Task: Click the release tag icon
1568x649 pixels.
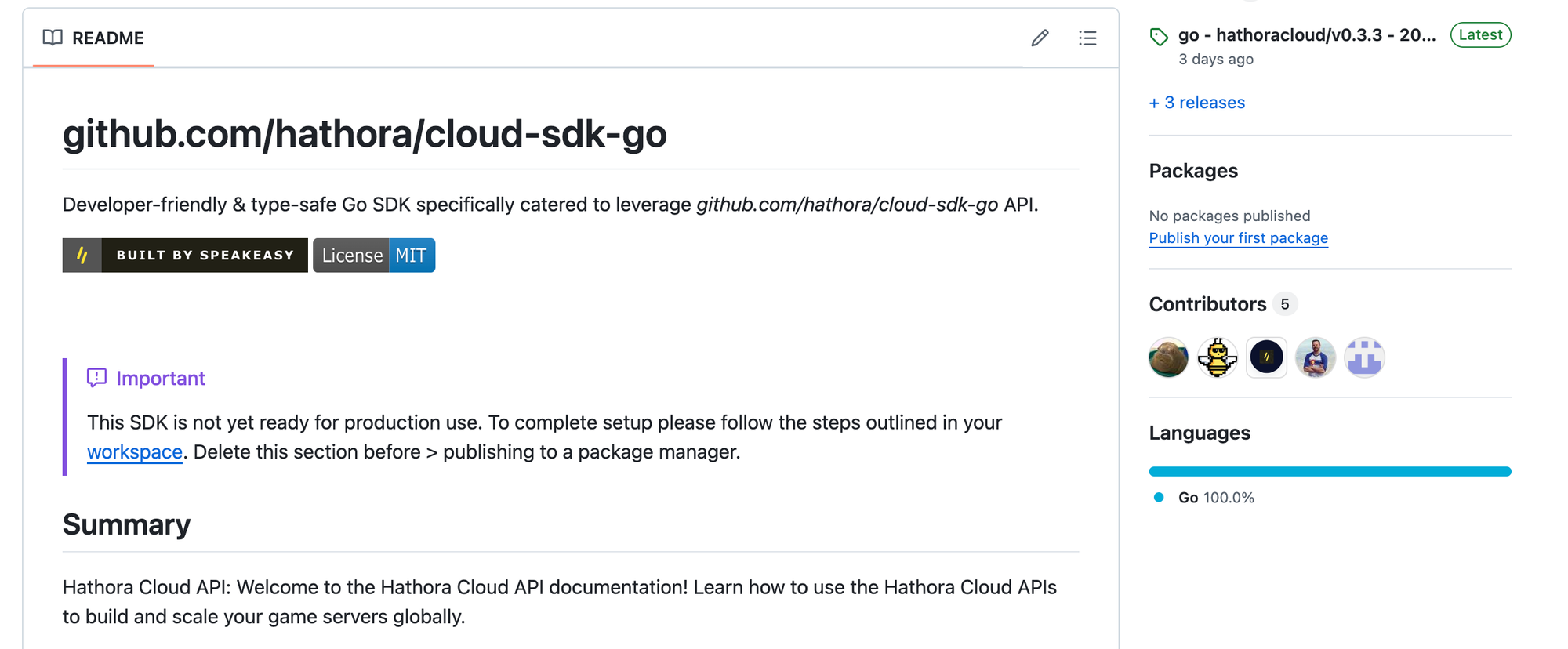Action: [1159, 36]
